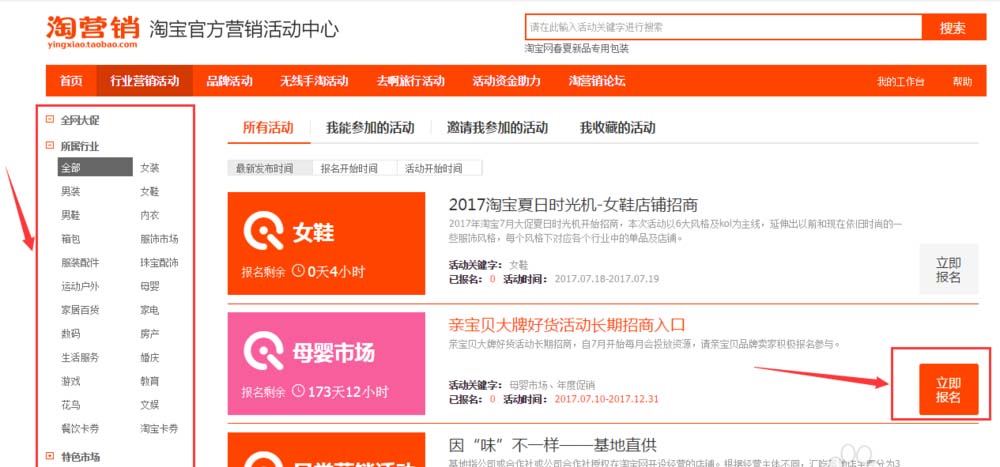Viewport: 1000px width, 467px height.
Task: Click the magnifier icon on the 女鞋 card
Action: click(263, 231)
